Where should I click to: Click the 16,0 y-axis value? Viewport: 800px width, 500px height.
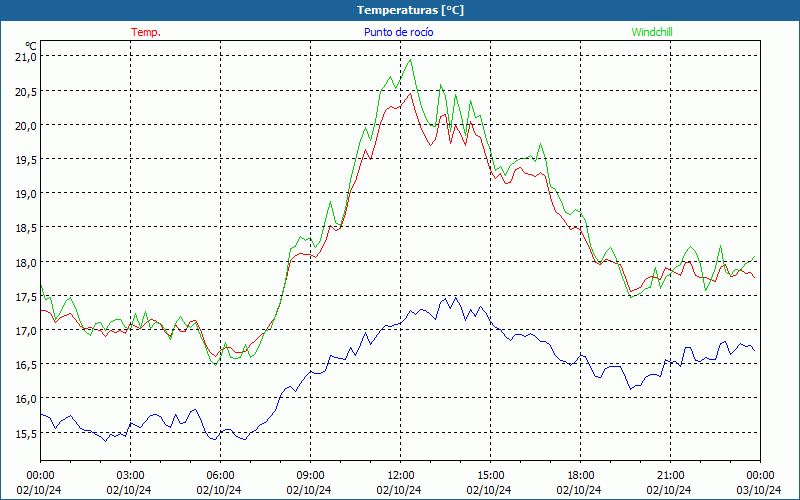pyautogui.click(x=25, y=399)
